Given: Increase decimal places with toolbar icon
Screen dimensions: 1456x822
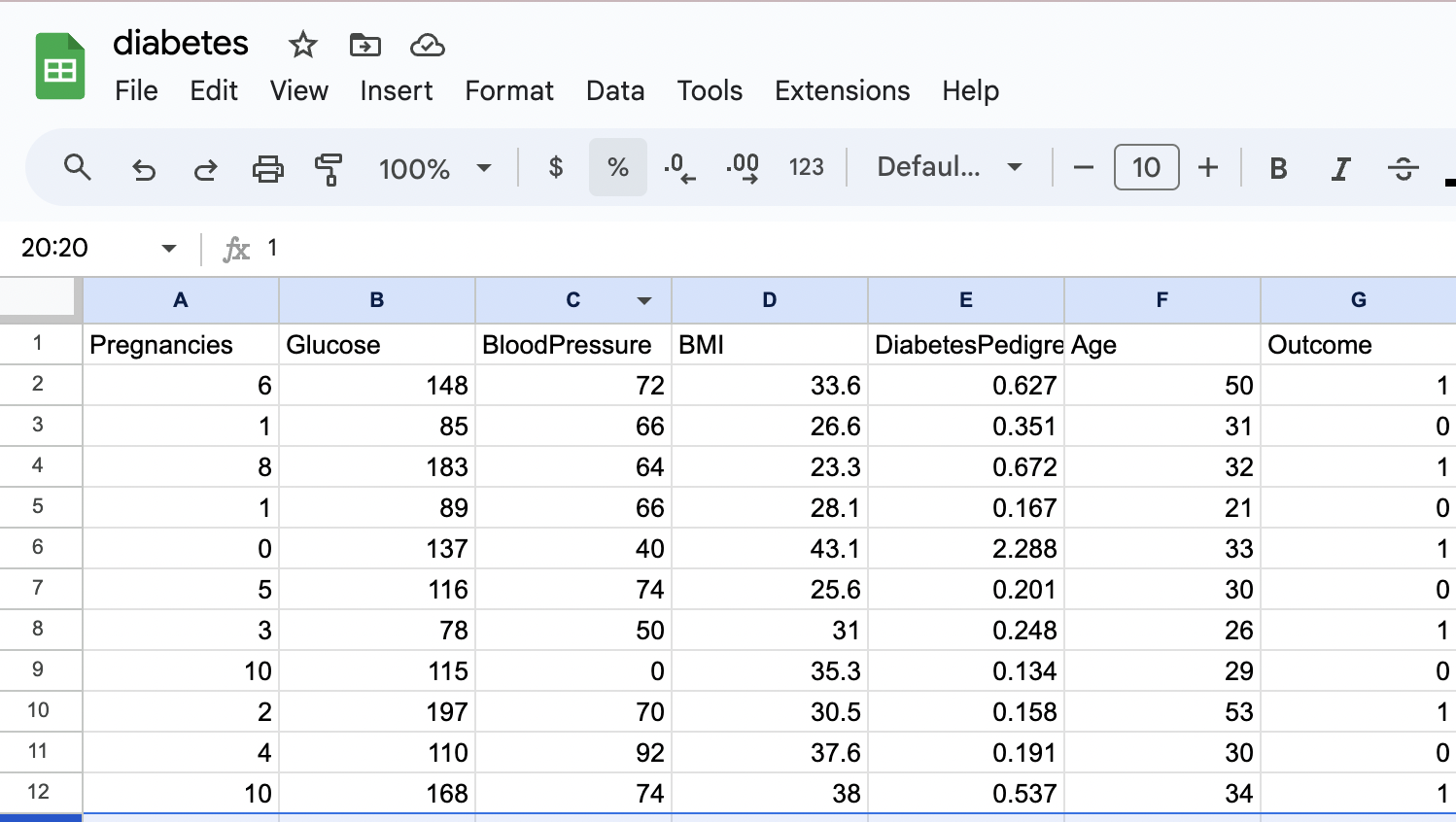Looking at the screenshot, I should (742, 167).
